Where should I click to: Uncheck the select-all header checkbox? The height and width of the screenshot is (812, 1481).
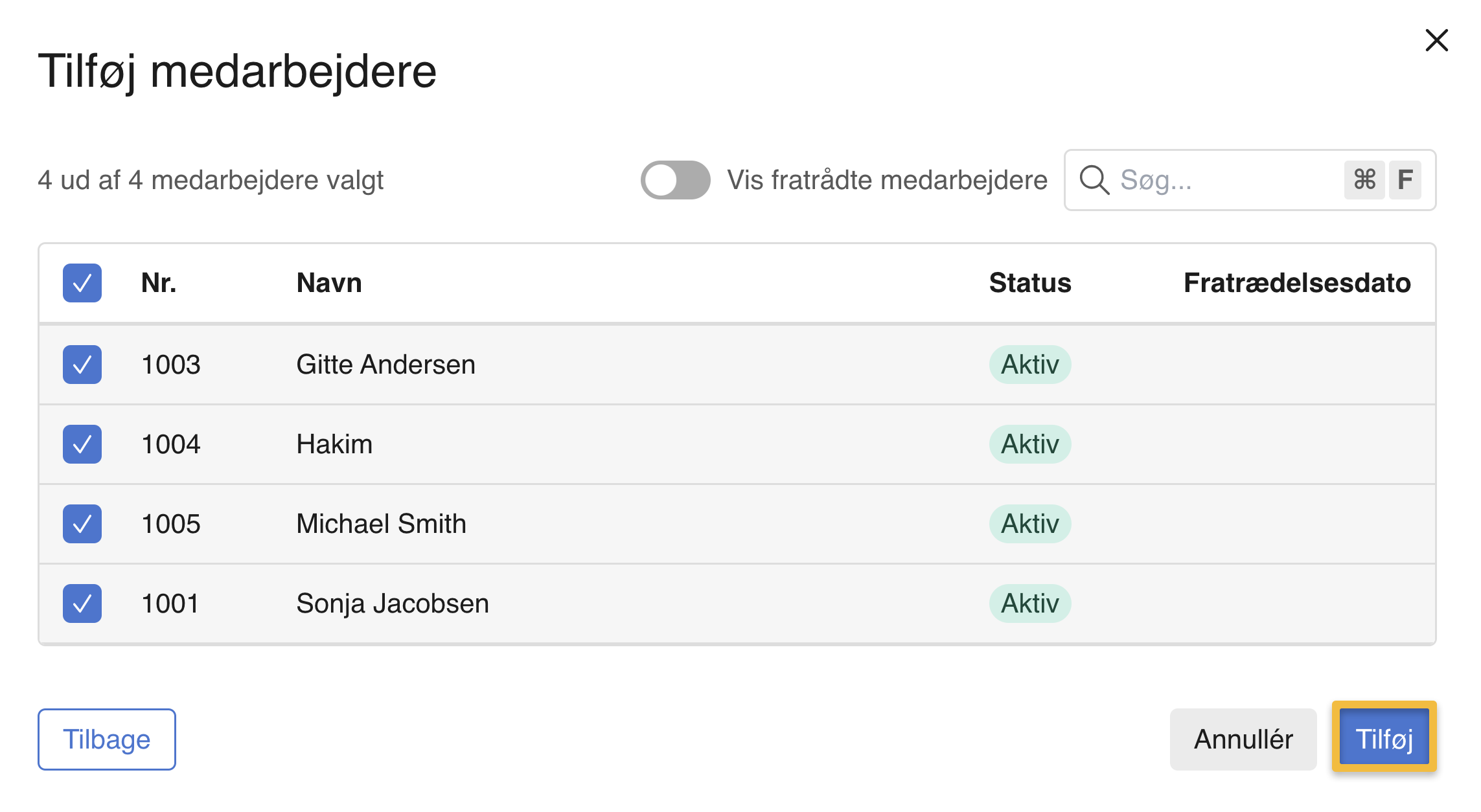(82, 283)
